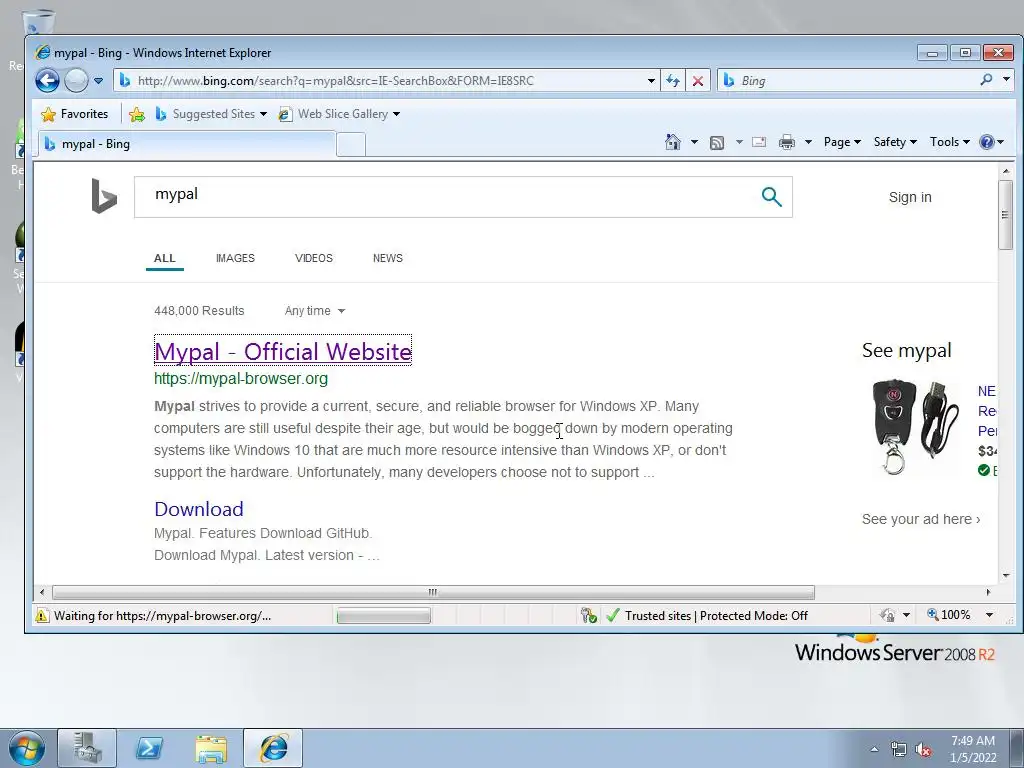Click the horizontal scrollbar thumb
The width and height of the screenshot is (1024, 768).
(x=433, y=592)
